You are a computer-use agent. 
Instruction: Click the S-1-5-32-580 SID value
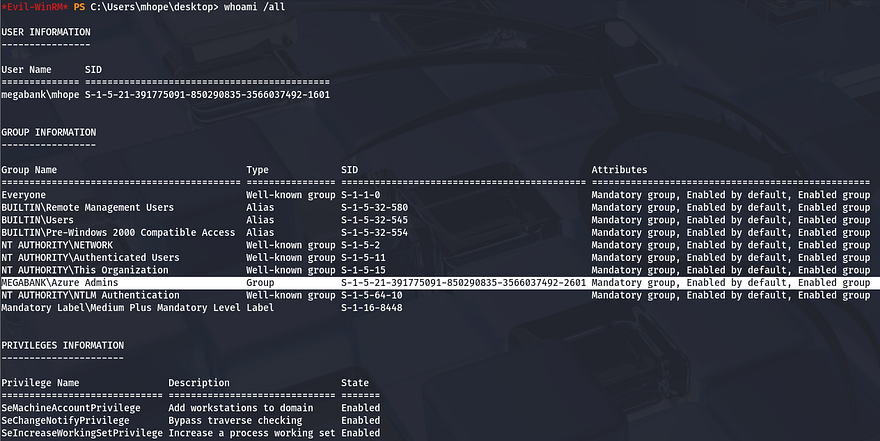pos(374,208)
